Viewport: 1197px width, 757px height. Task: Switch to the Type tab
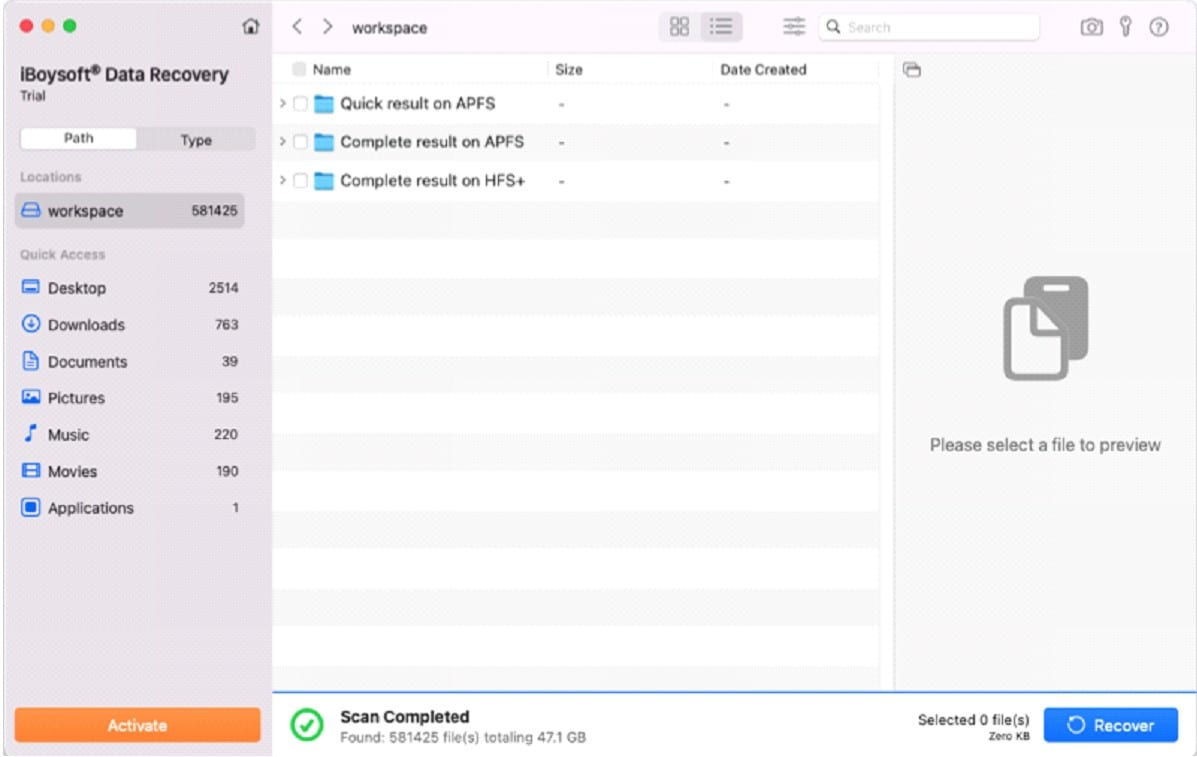click(196, 140)
